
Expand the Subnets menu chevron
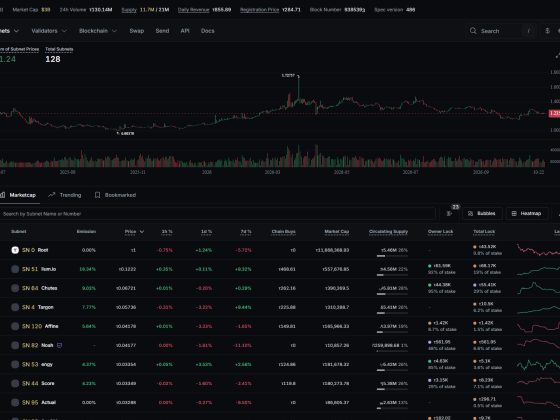coord(16,31)
